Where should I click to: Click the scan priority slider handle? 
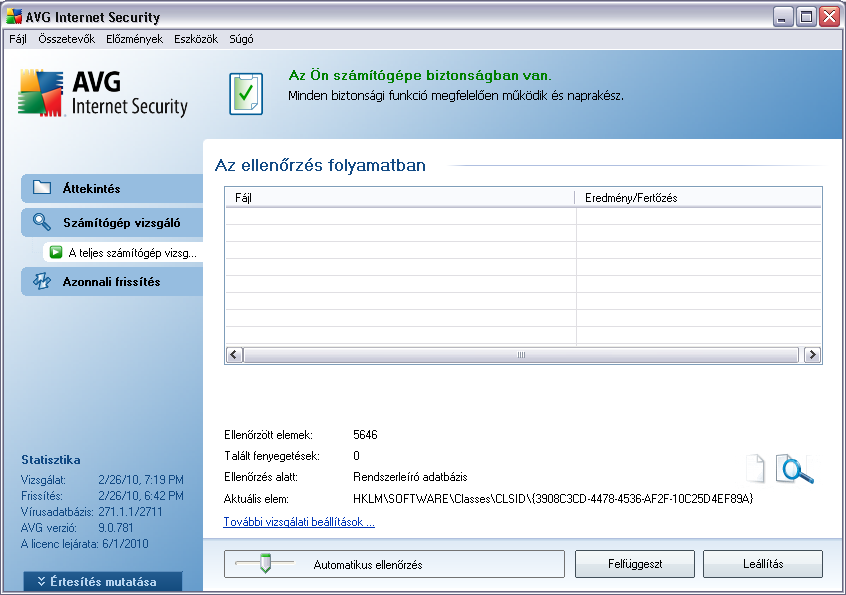[x=265, y=563]
